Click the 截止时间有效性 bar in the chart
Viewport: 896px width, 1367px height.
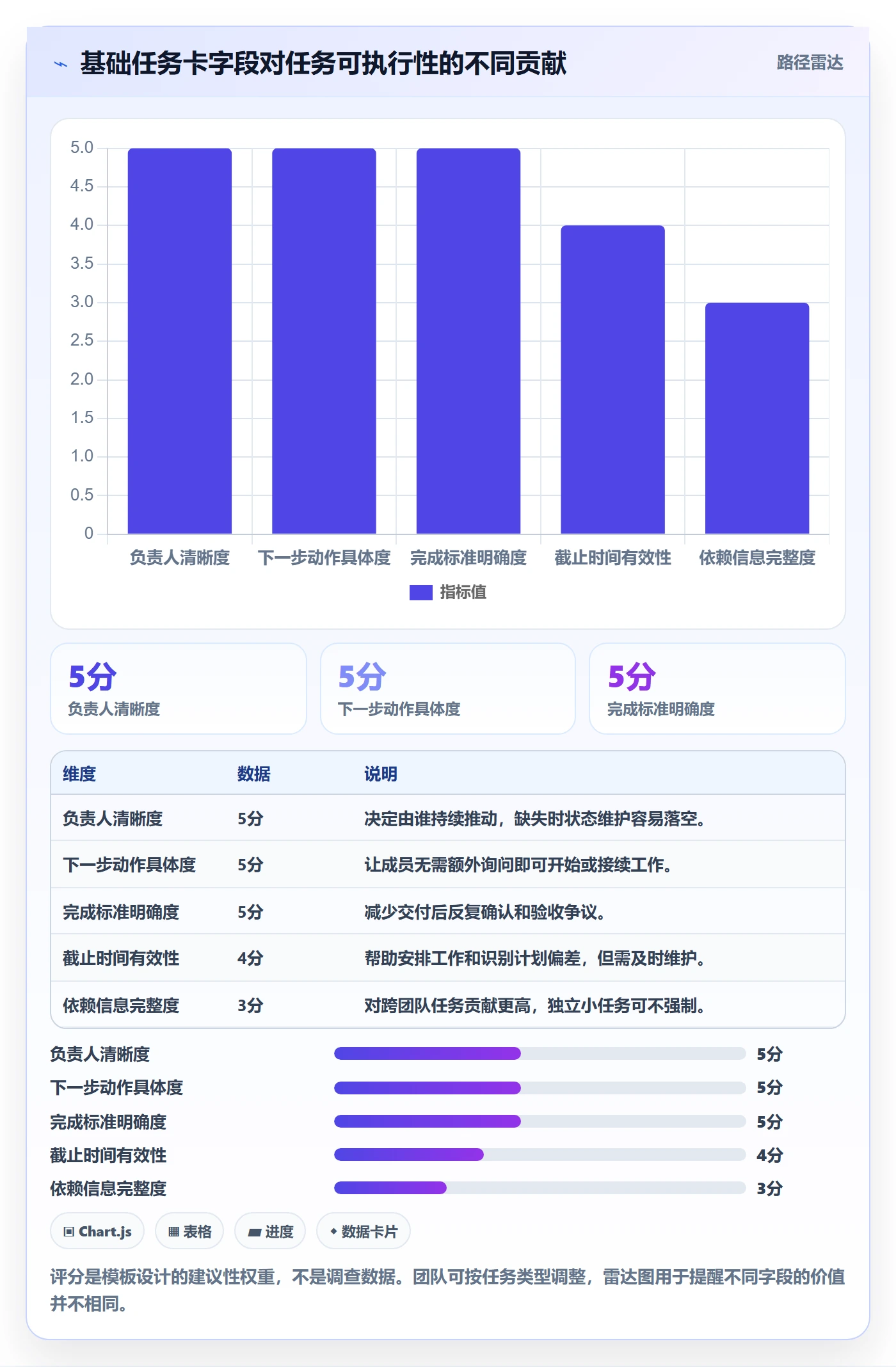tap(612, 380)
